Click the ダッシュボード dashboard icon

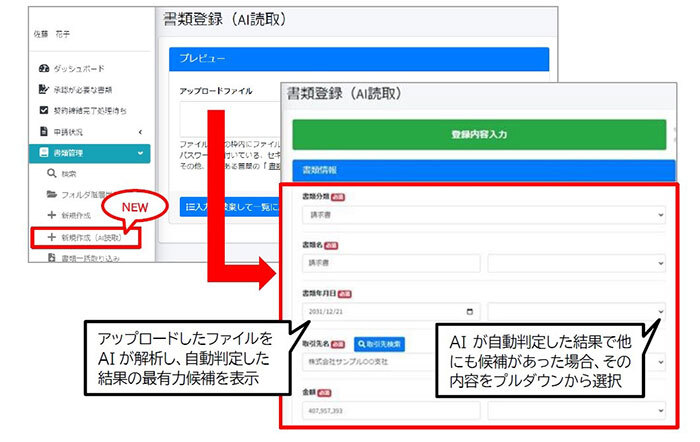coord(43,68)
